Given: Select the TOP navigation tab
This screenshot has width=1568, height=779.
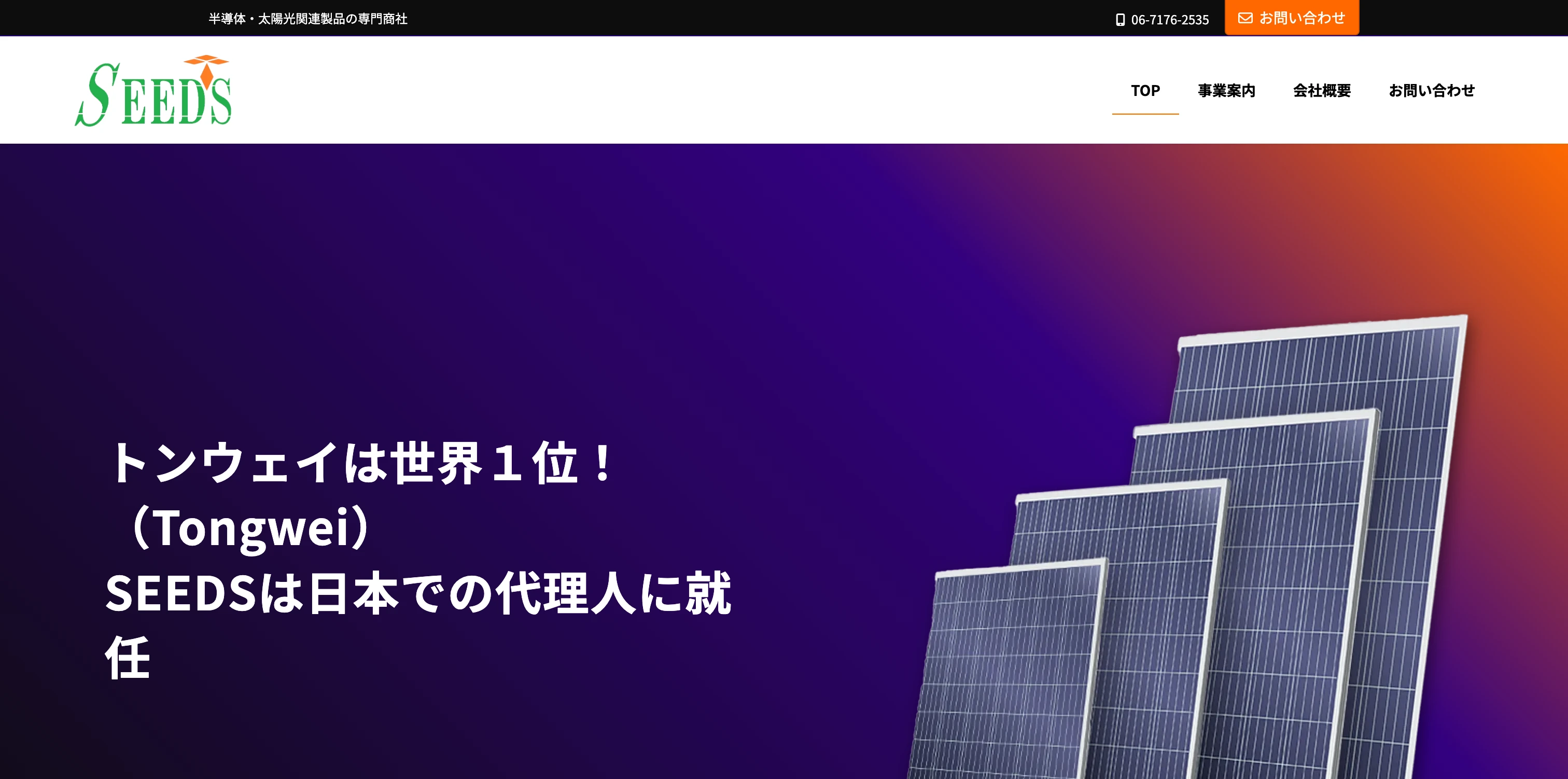Looking at the screenshot, I should point(1145,90).
